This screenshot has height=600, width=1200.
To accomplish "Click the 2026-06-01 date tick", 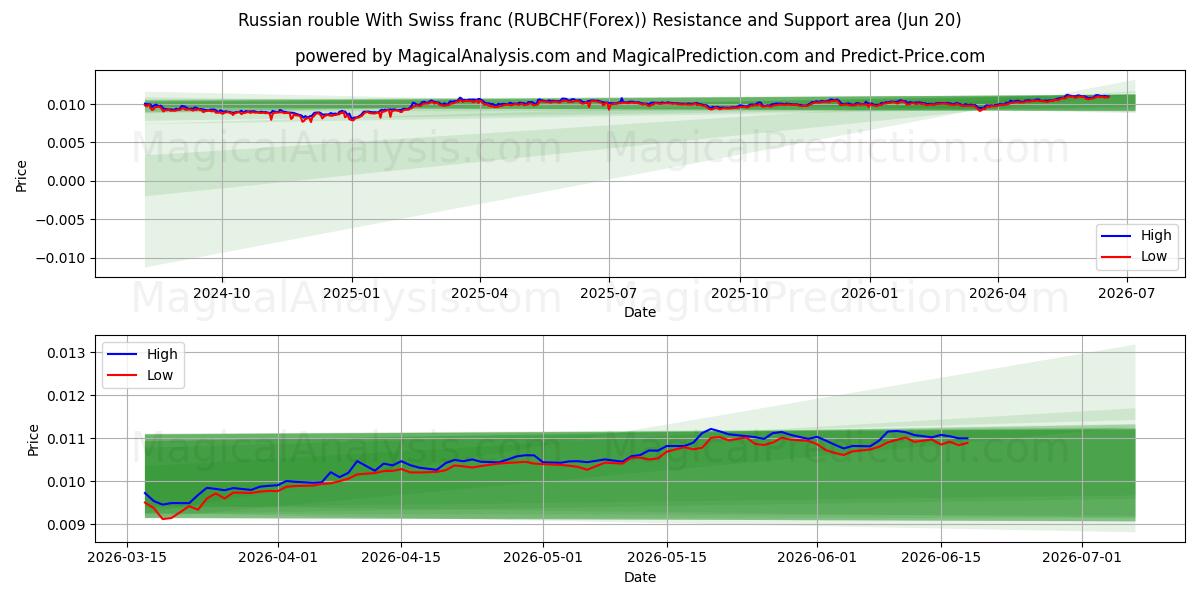I will pyautogui.click(x=817, y=558).
